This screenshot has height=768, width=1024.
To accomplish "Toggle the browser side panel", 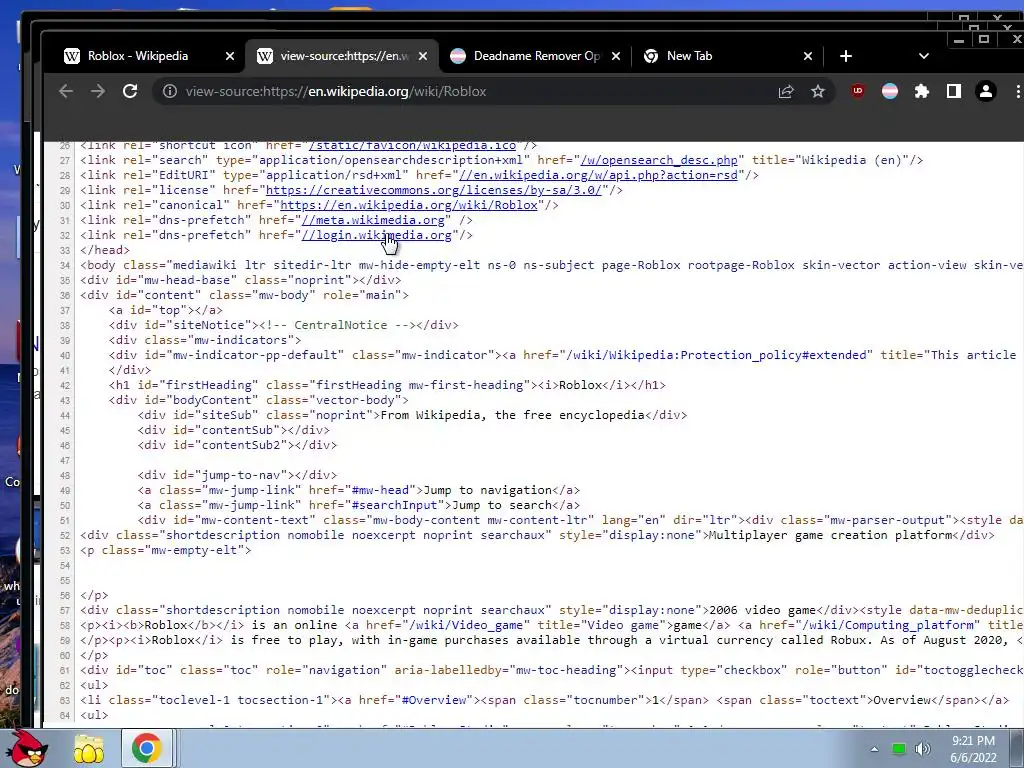I will click(953, 91).
